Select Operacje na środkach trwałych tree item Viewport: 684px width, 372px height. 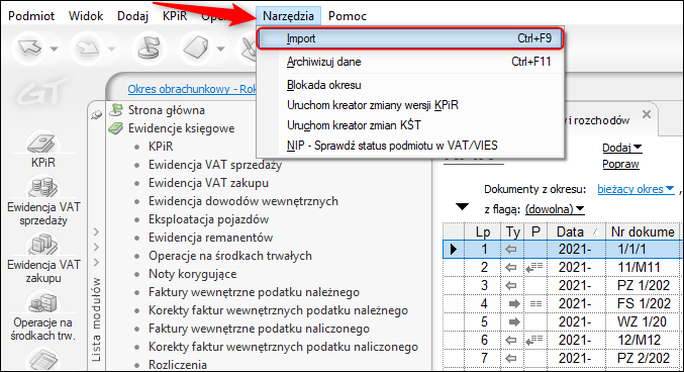click(x=230, y=256)
